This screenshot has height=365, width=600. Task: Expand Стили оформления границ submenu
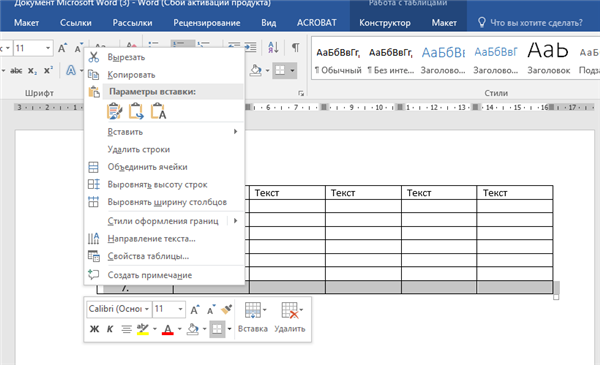pyautogui.click(x=165, y=221)
